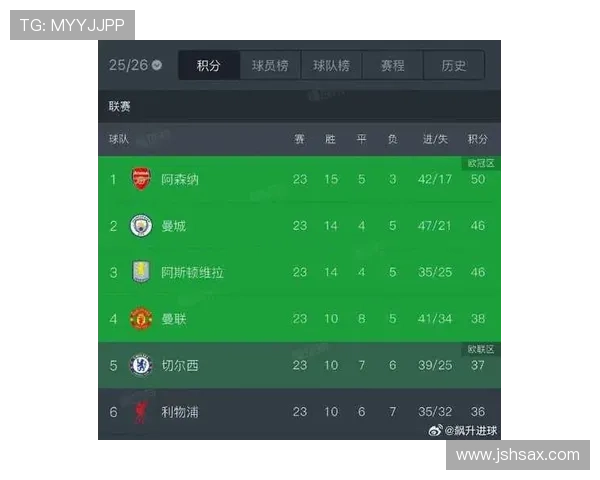Click the Aston Villa club crest

point(140,272)
